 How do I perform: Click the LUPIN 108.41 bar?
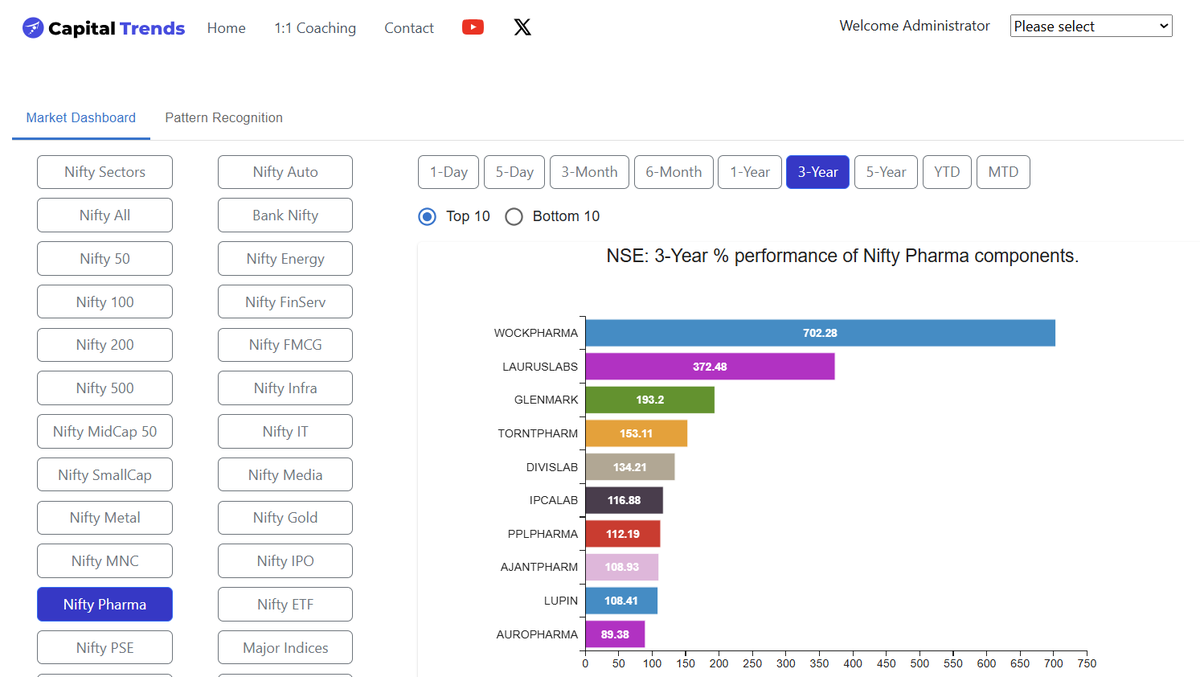click(x=621, y=601)
